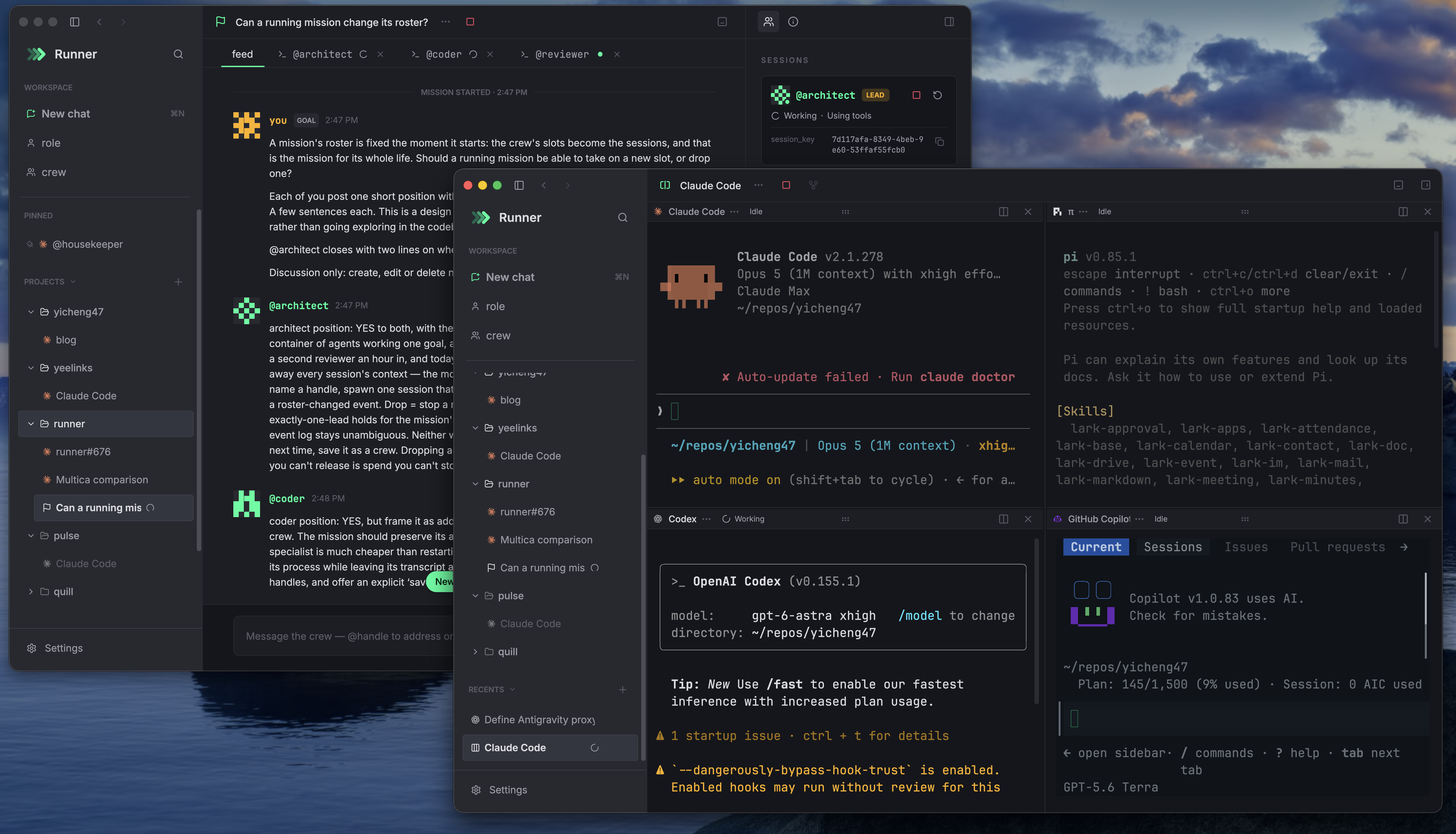Close the @reviewer tab

[x=617, y=54]
